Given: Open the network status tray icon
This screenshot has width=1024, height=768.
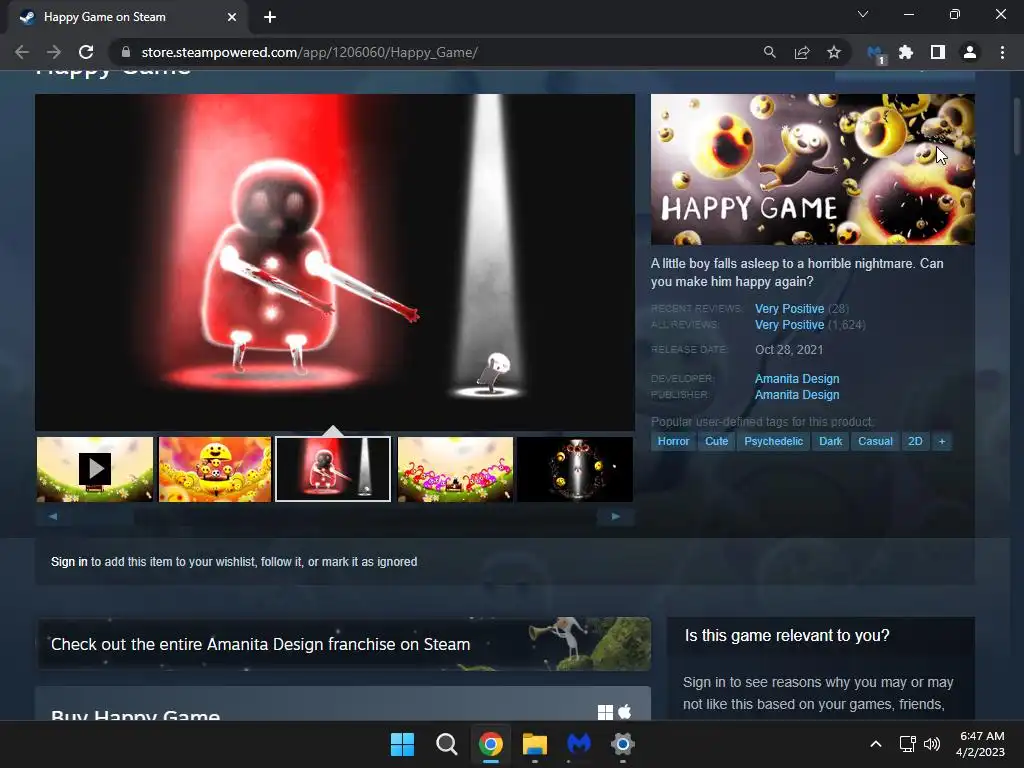Looking at the screenshot, I should 908,744.
